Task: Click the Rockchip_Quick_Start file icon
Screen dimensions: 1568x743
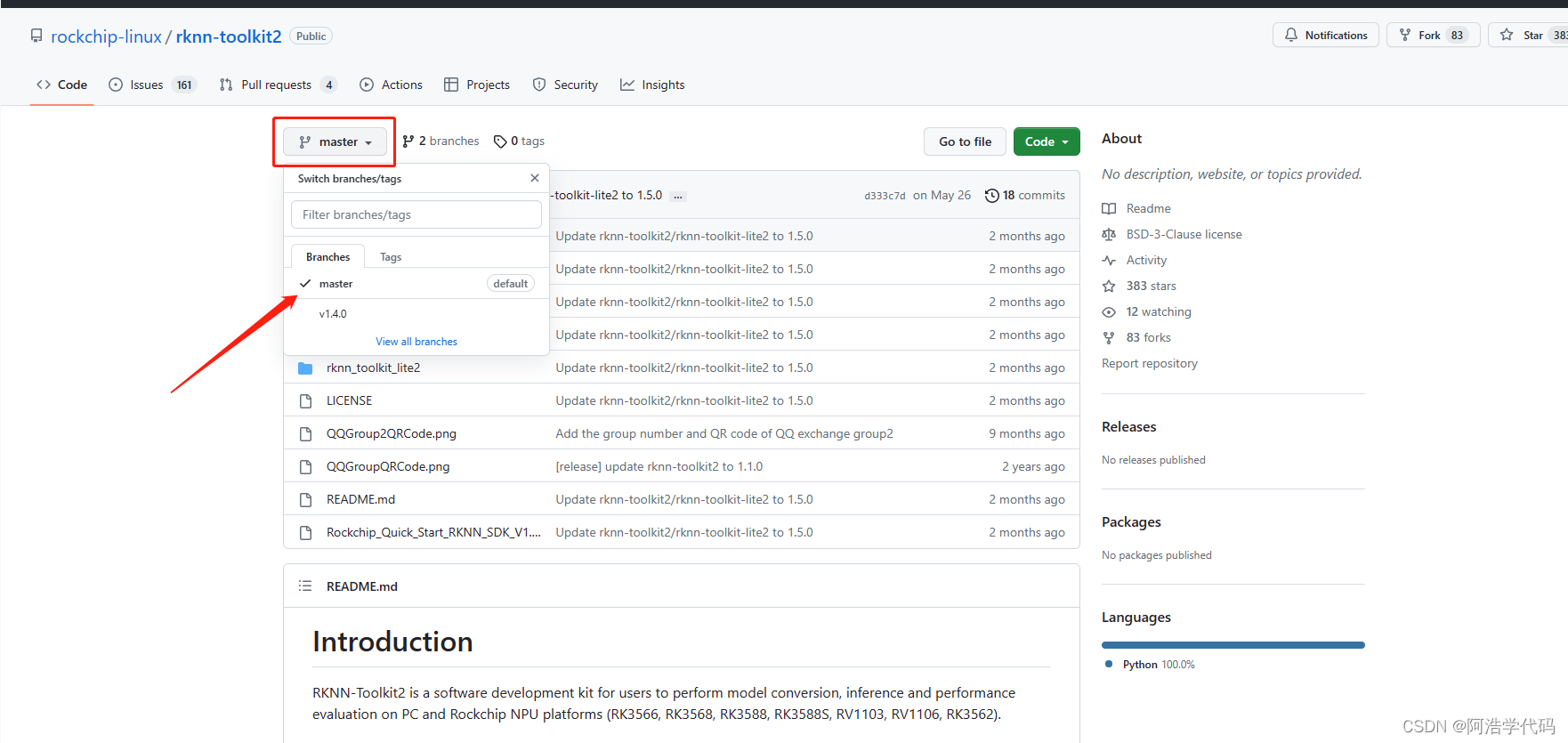Action: (305, 532)
